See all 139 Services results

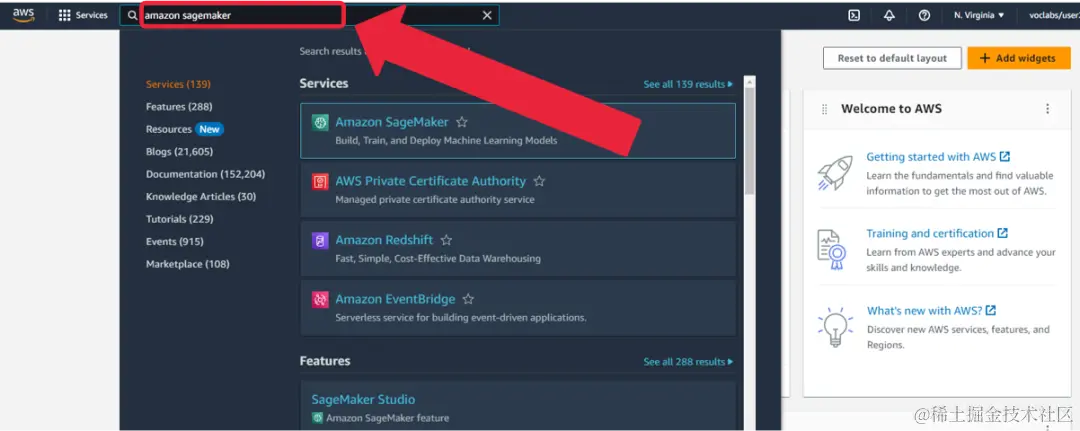pyautogui.click(x=688, y=84)
